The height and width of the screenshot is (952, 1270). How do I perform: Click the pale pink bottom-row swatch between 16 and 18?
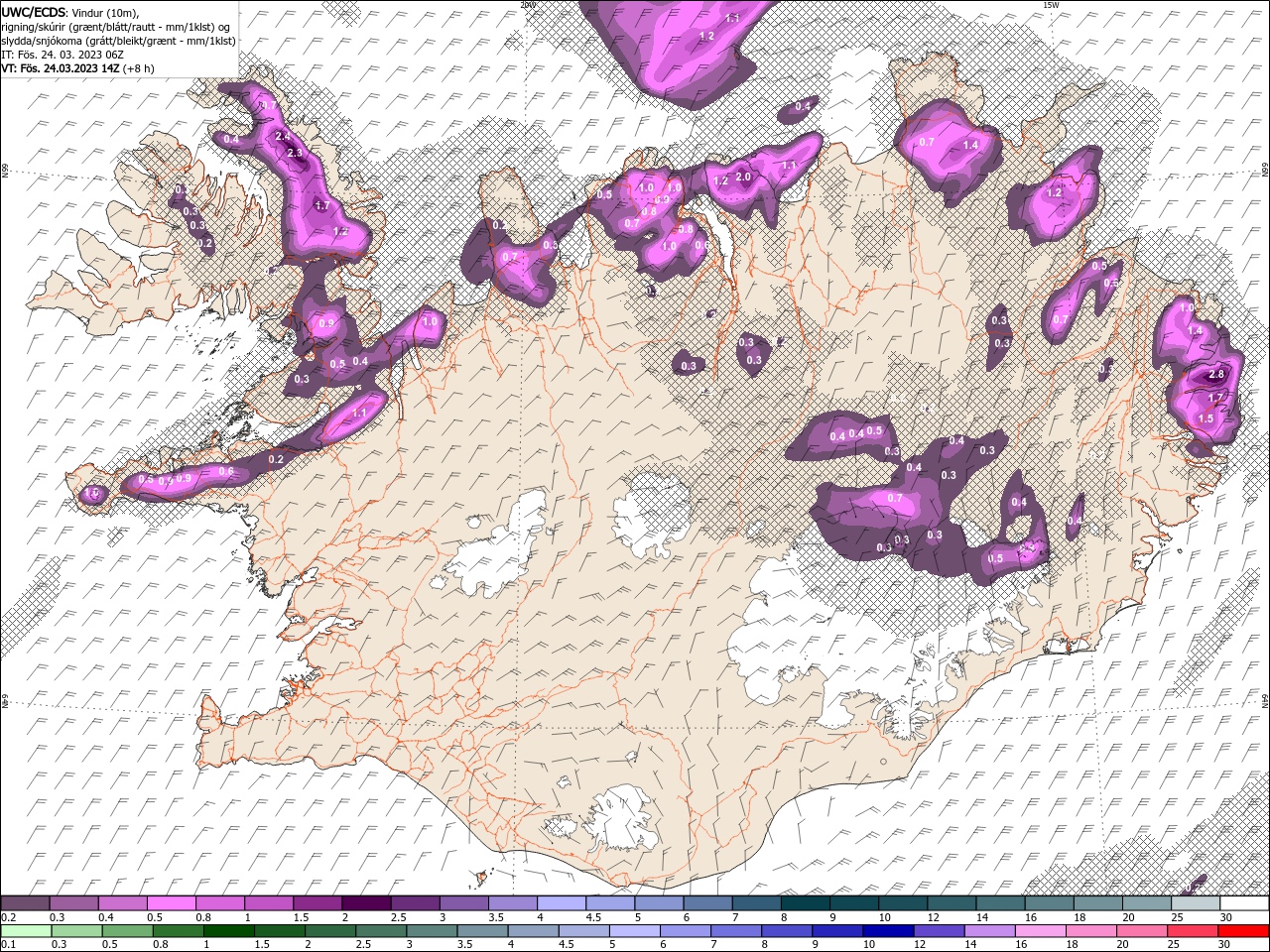[1040, 931]
